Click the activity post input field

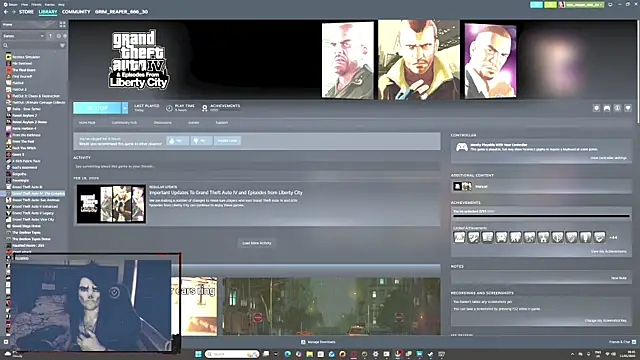[257, 167]
